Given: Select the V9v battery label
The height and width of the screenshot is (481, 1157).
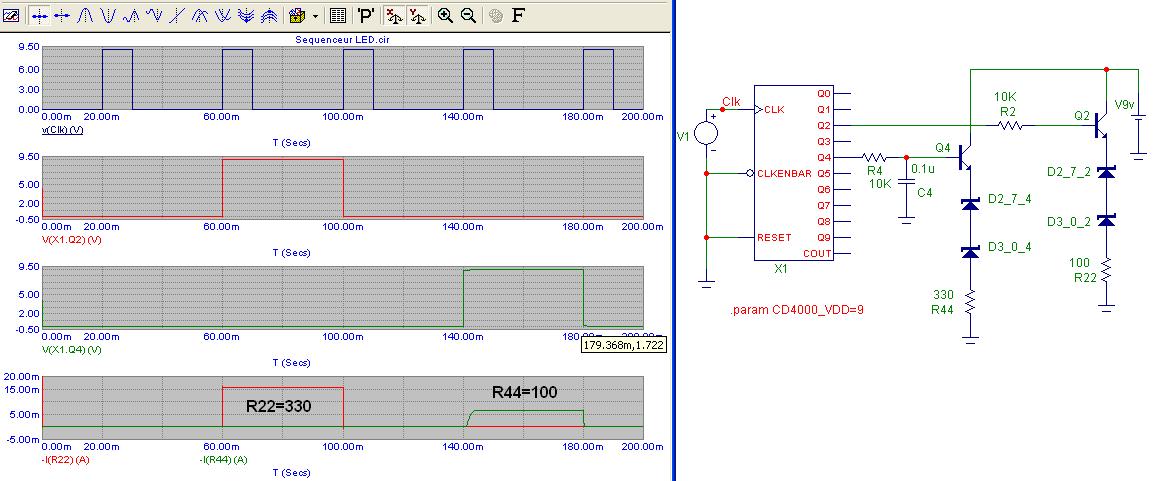Looking at the screenshot, I should tap(1127, 105).
